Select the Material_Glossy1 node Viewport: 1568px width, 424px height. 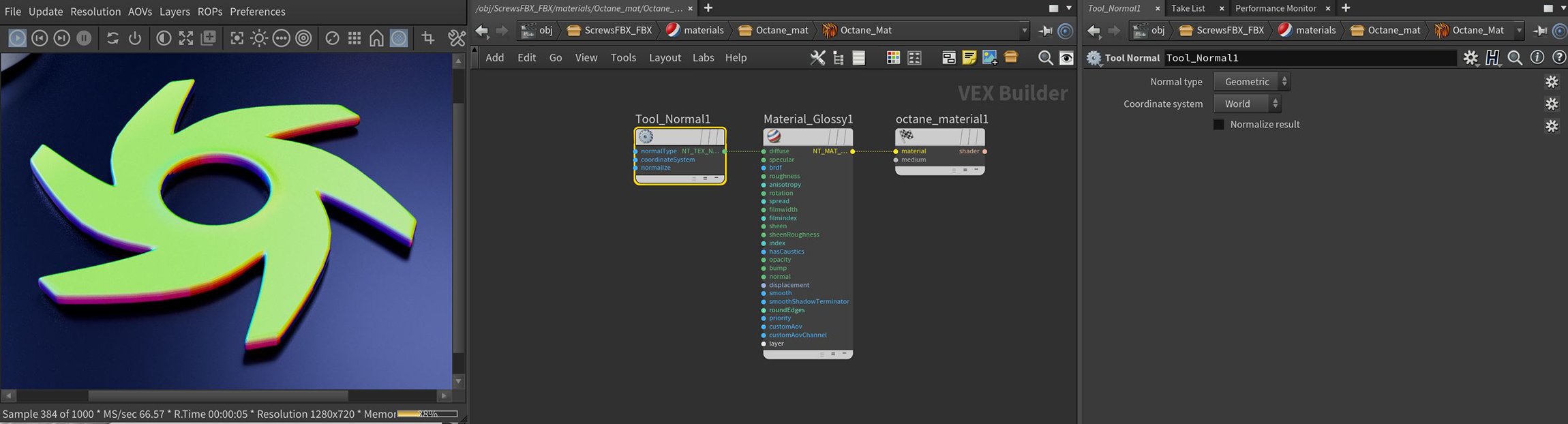coord(808,136)
